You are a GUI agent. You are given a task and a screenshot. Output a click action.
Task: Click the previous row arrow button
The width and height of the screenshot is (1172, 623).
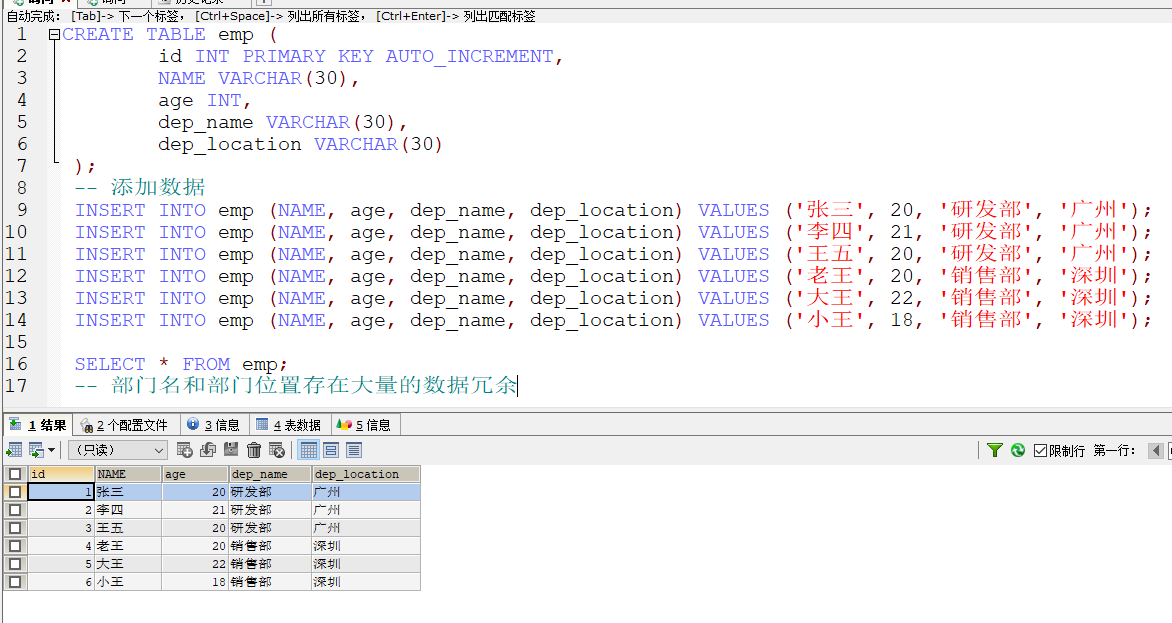(1157, 451)
